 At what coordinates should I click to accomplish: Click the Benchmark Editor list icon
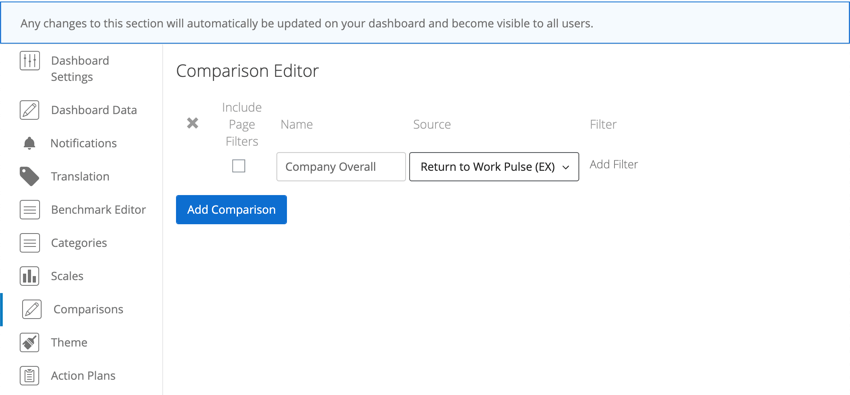pyautogui.click(x=29, y=210)
